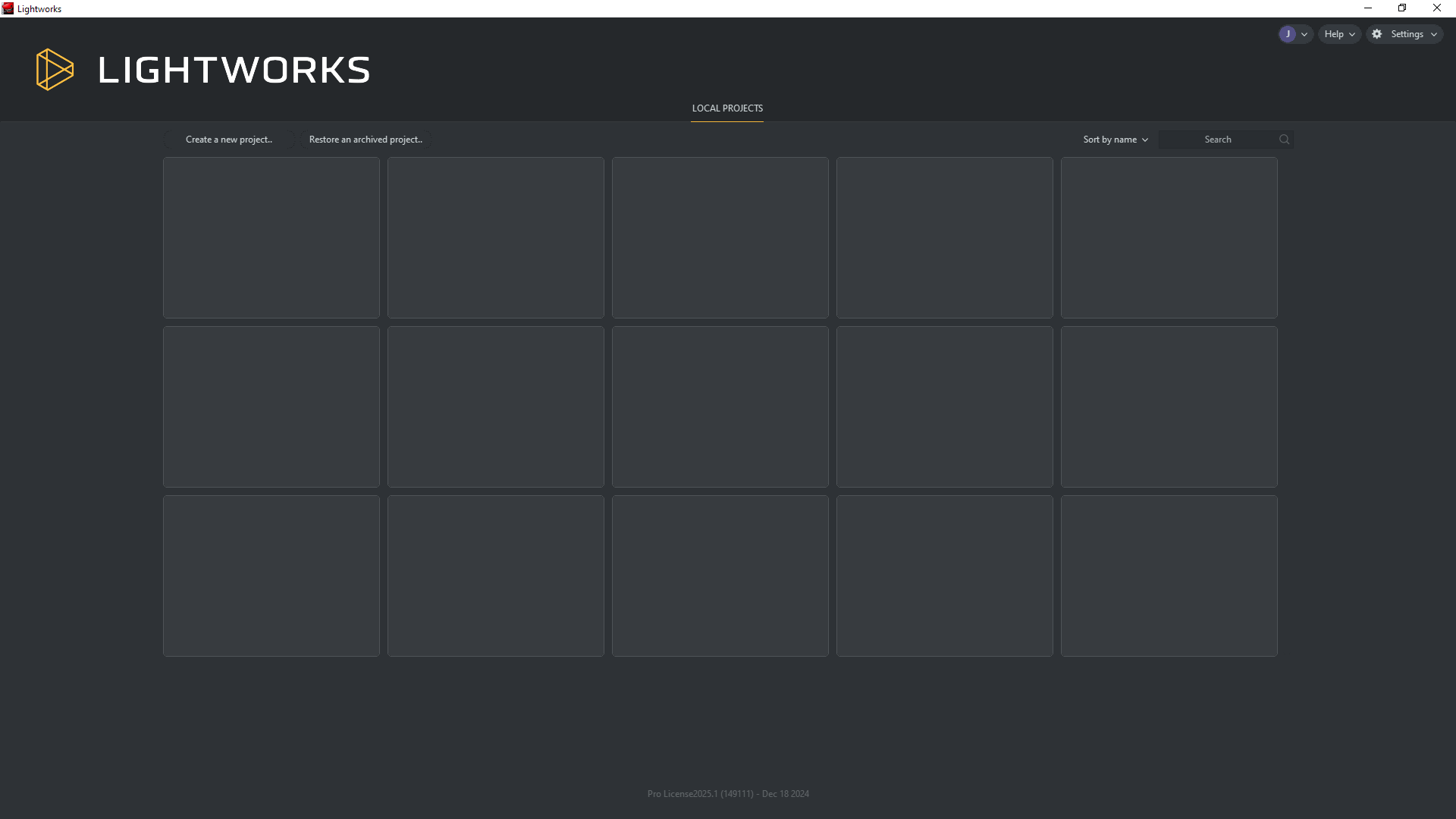Open the user account avatar J
This screenshot has height=819, width=1456.
[x=1288, y=34]
